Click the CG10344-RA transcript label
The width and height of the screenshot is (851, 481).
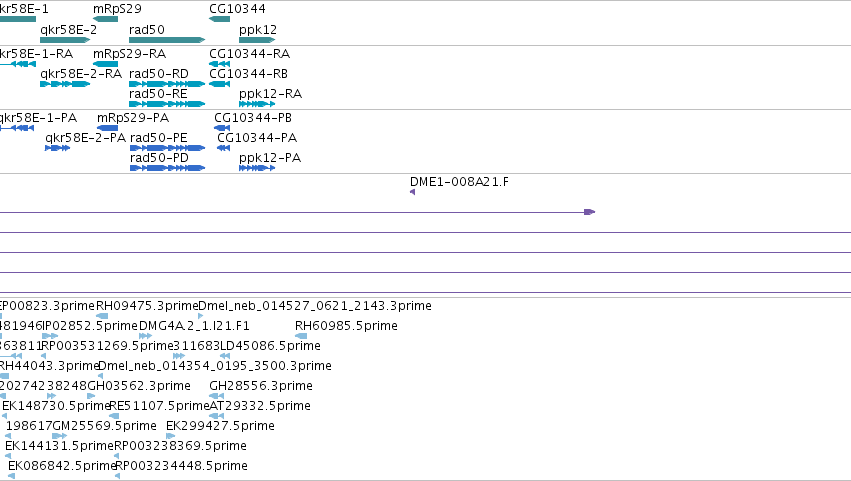[x=249, y=54]
